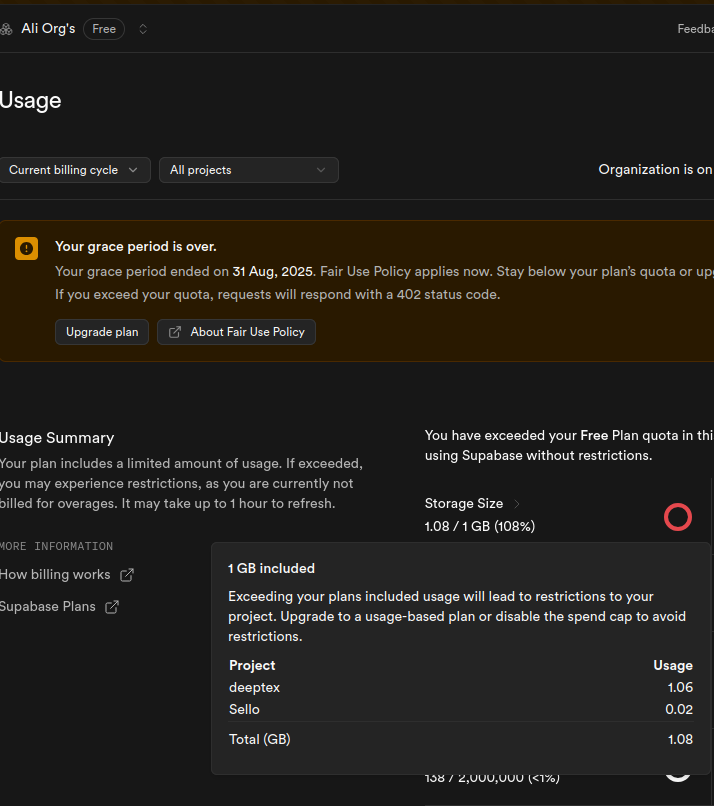Image resolution: width=714 pixels, height=806 pixels.
Task: Click the red Storage Size usage ring indicator
Action: coord(678,517)
